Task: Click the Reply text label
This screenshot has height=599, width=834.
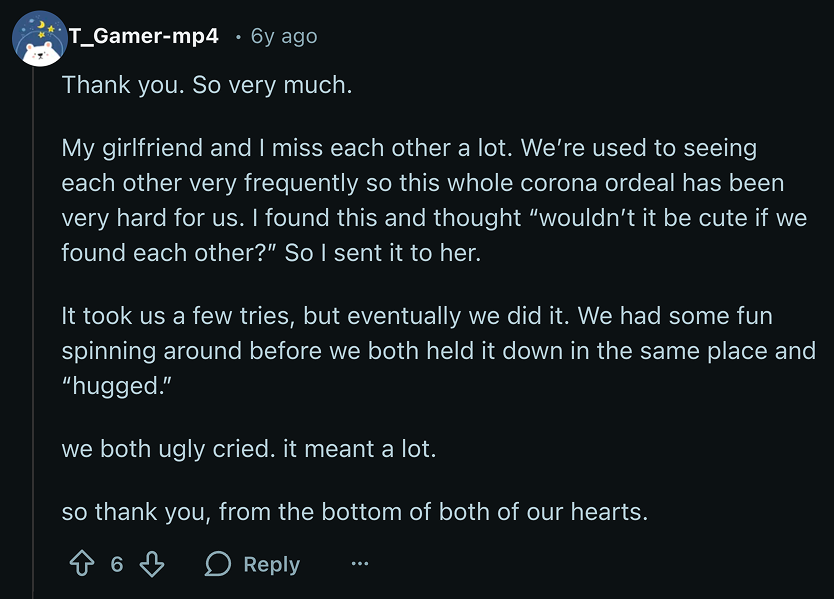Action: 271,565
